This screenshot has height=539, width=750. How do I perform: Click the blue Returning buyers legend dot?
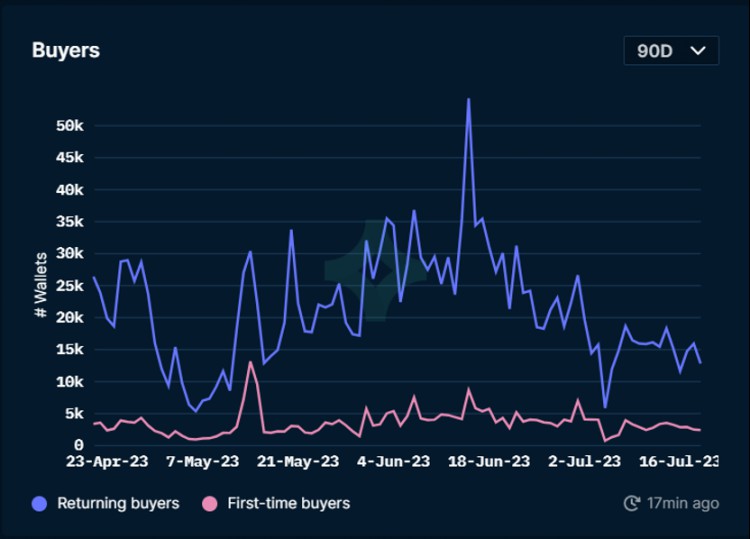(40, 503)
